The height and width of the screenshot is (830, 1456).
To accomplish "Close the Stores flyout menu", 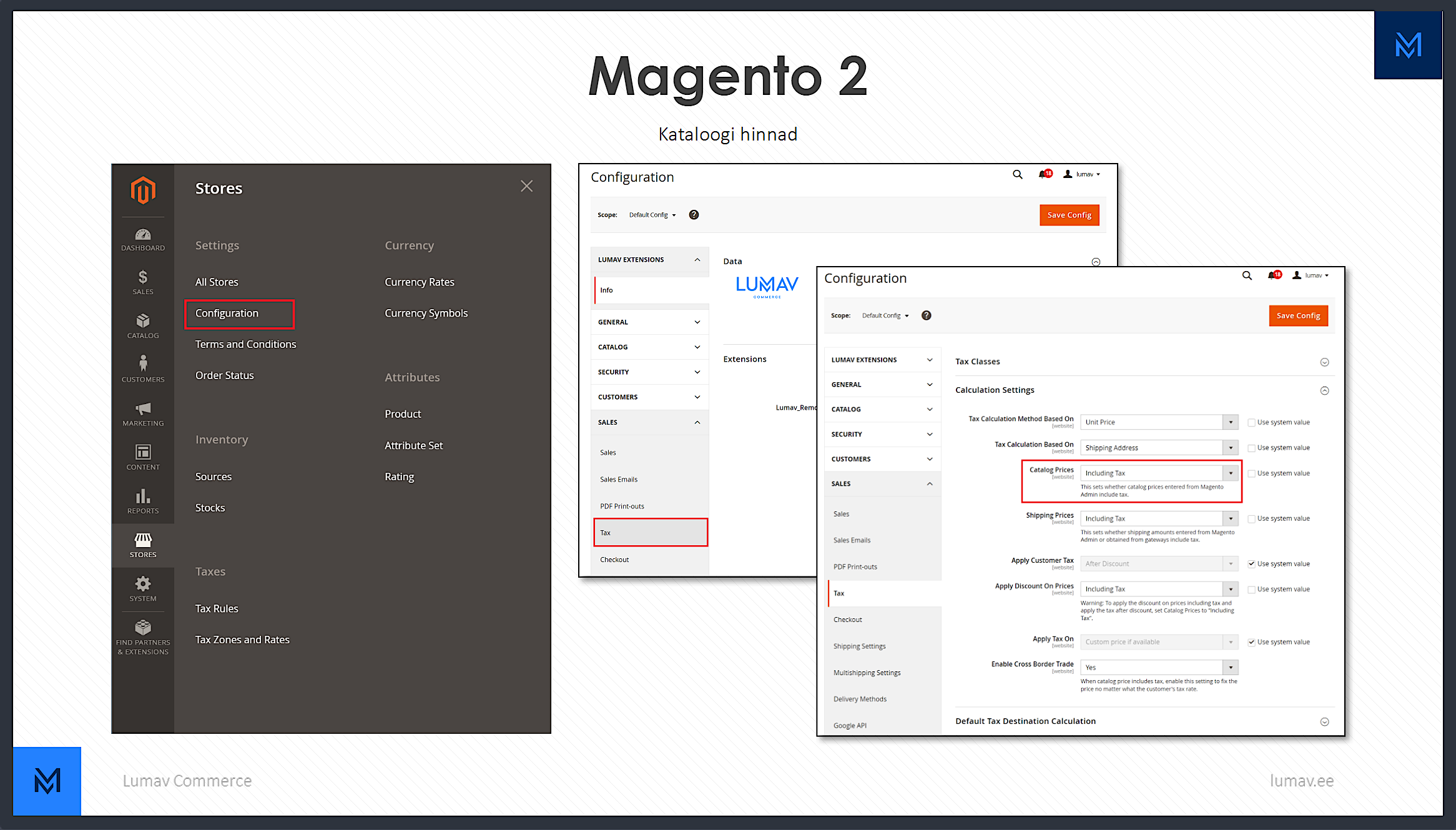I will point(526,186).
